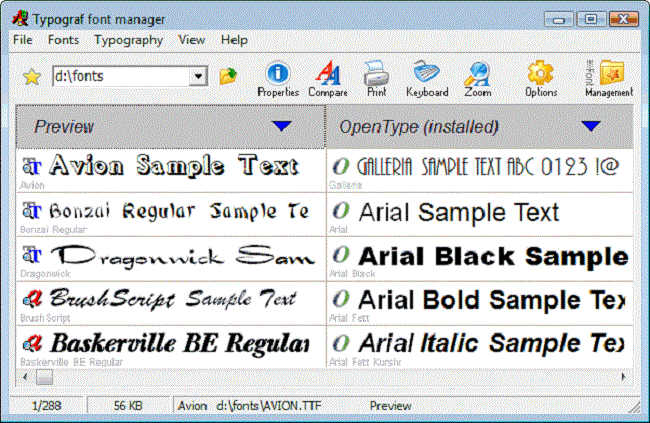The image size is (650, 423).
Task: Click the OpenType icon beside Arial Italic
Action: [x=341, y=343]
